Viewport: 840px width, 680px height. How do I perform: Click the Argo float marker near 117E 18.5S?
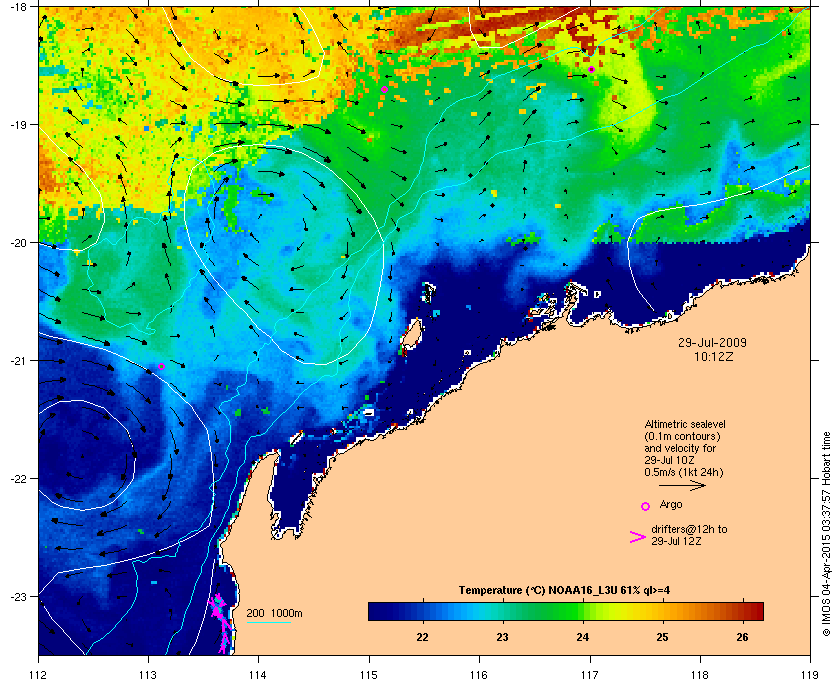[591, 70]
